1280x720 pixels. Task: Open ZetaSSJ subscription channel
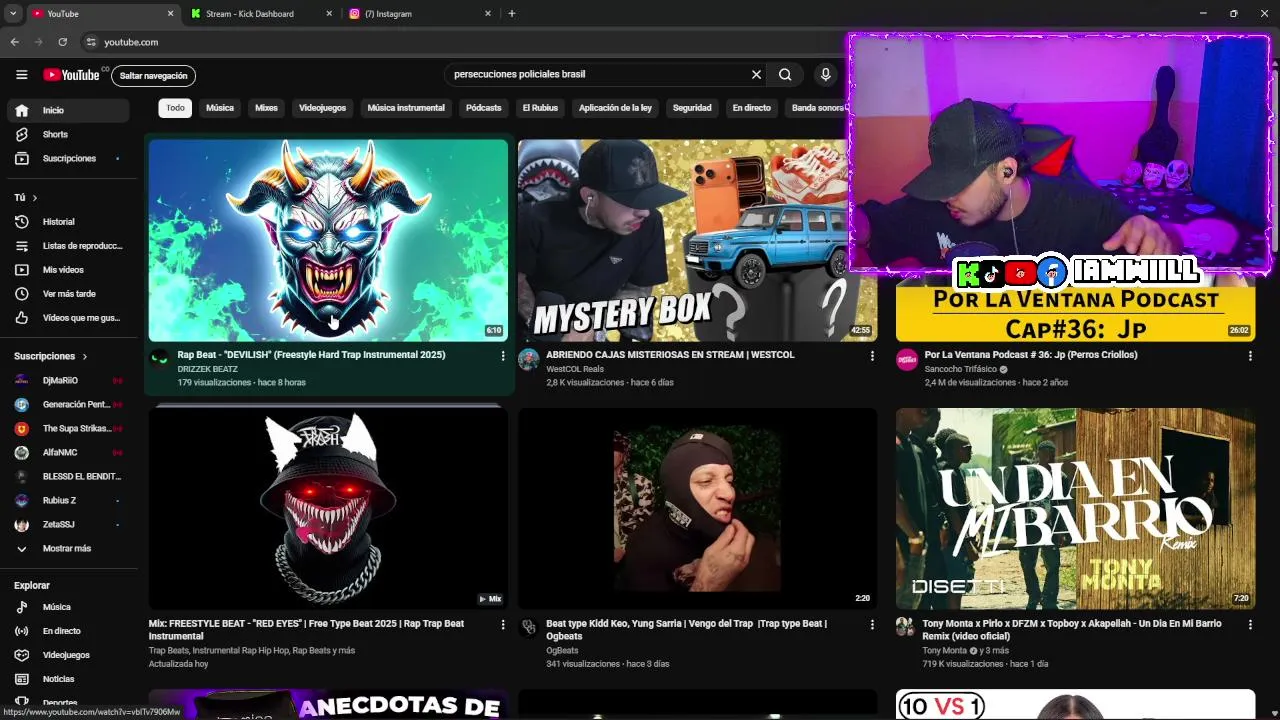[x=68, y=525]
